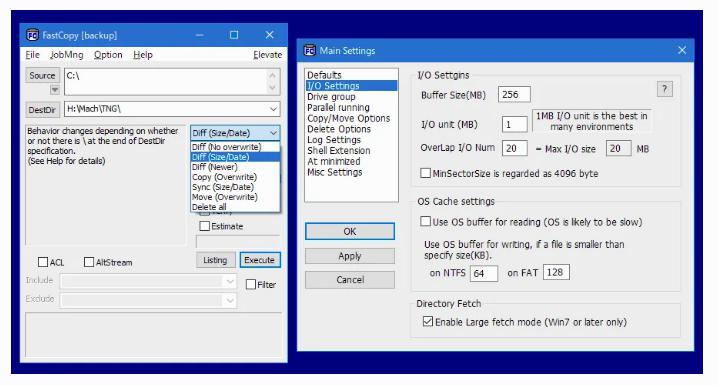The width and height of the screenshot is (718, 385).
Task: Open the DestDir path dropdown arrow
Action: coord(273,109)
